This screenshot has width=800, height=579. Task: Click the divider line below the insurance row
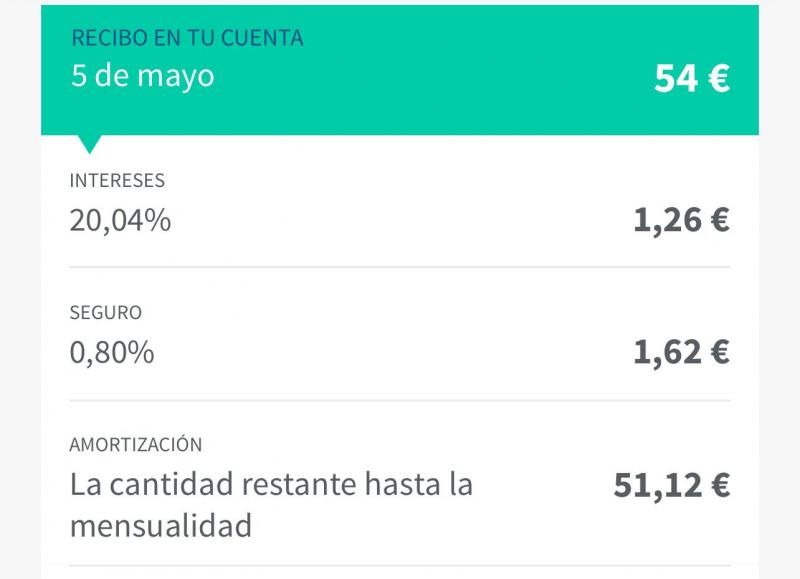pyautogui.click(x=400, y=400)
